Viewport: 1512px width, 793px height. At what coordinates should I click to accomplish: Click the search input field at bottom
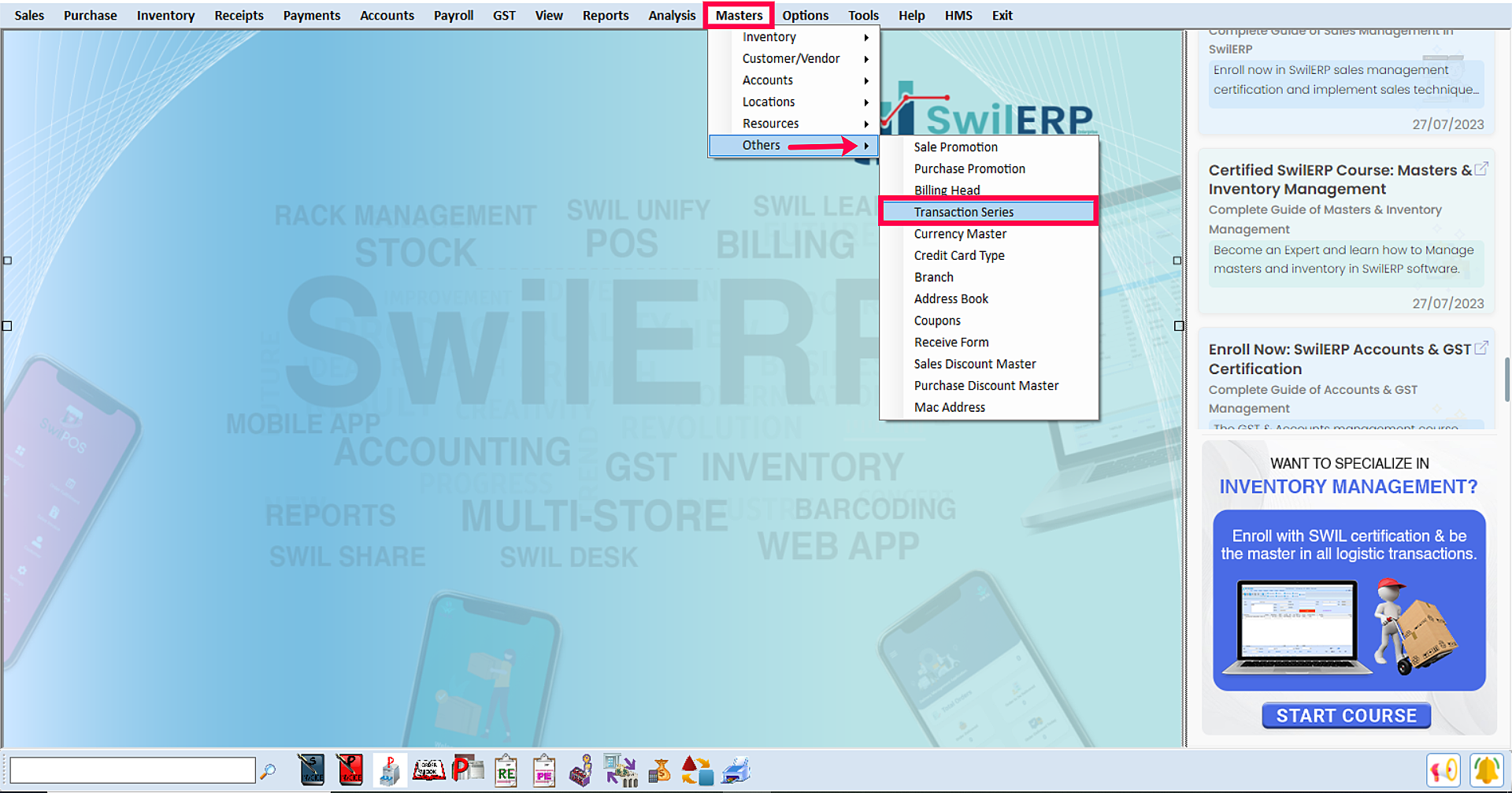[132, 770]
